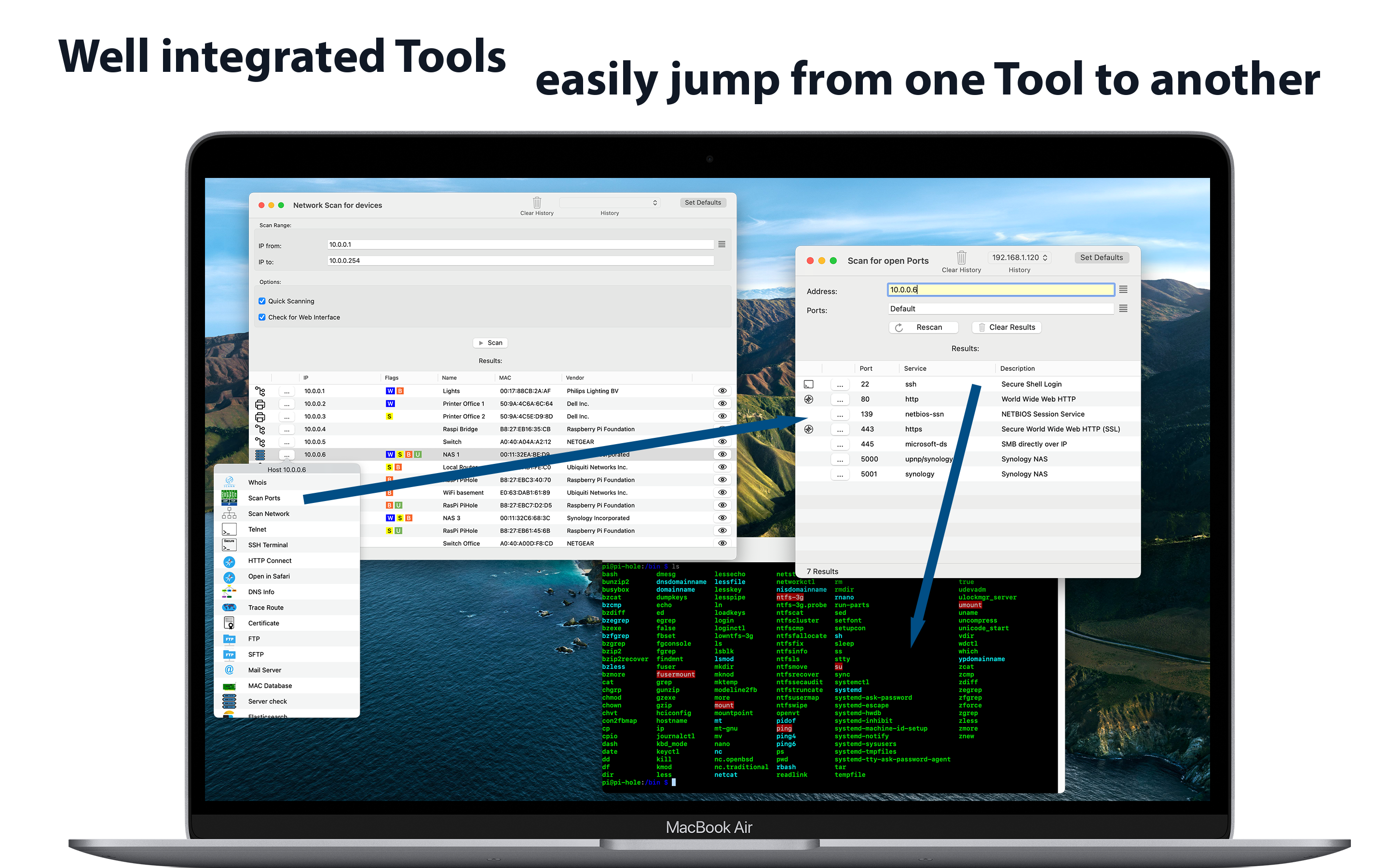Click the Scan button to start scan
Viewport: 1389px width, 868px height.
(x=490, y=343)
